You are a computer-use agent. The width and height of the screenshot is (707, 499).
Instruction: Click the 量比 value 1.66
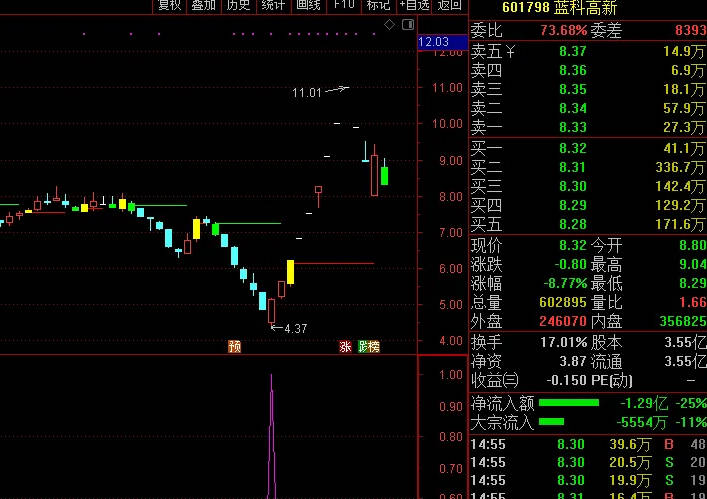(693, 302)
